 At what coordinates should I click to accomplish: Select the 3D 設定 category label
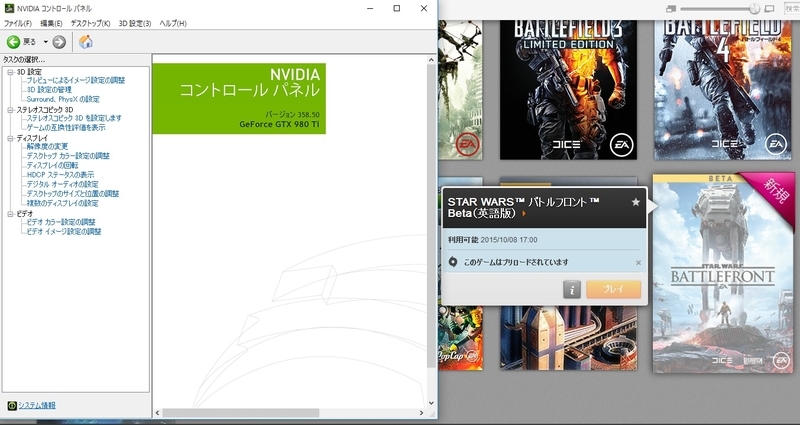pos(29,72)
